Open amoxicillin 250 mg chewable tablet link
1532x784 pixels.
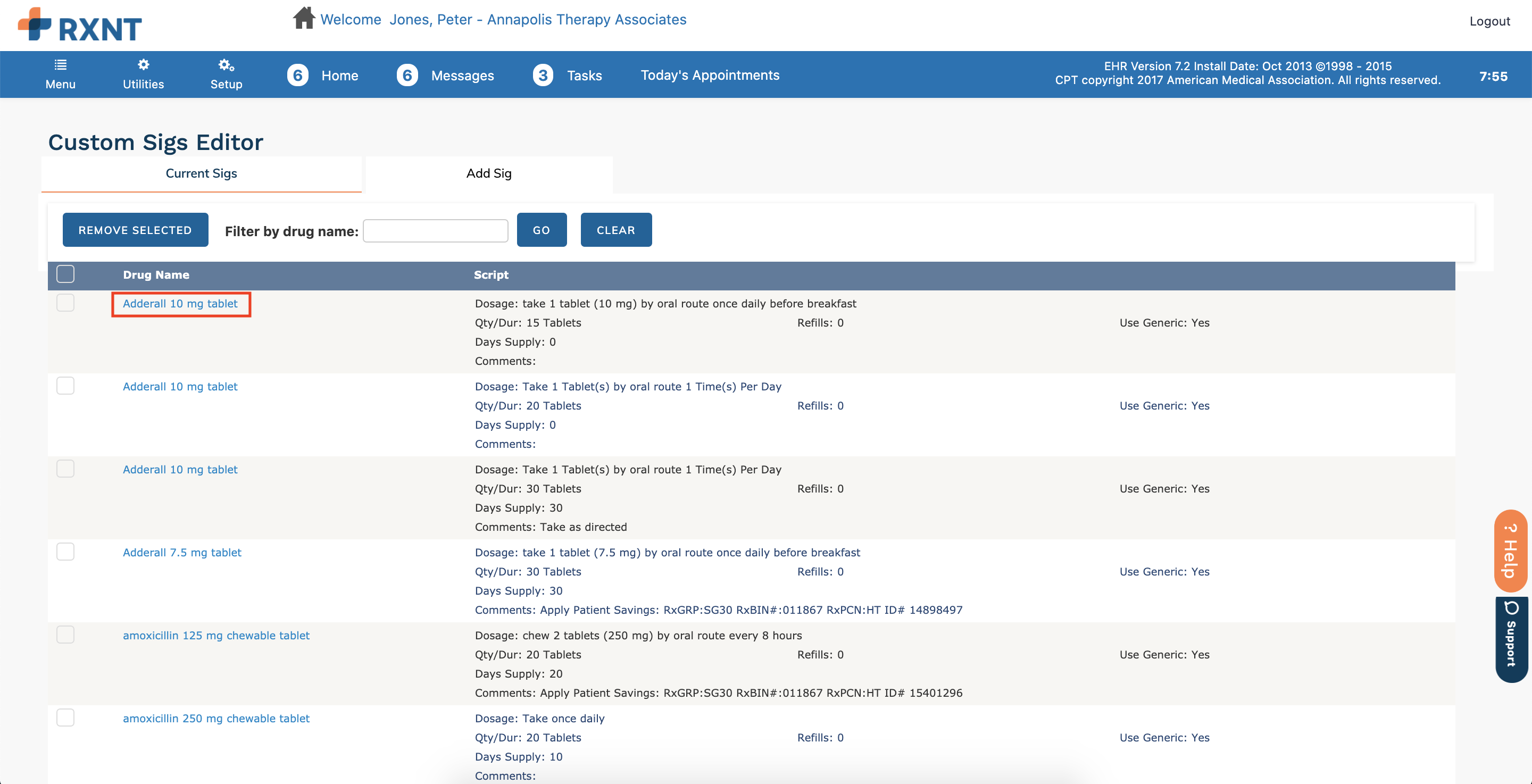pos(216,719)
